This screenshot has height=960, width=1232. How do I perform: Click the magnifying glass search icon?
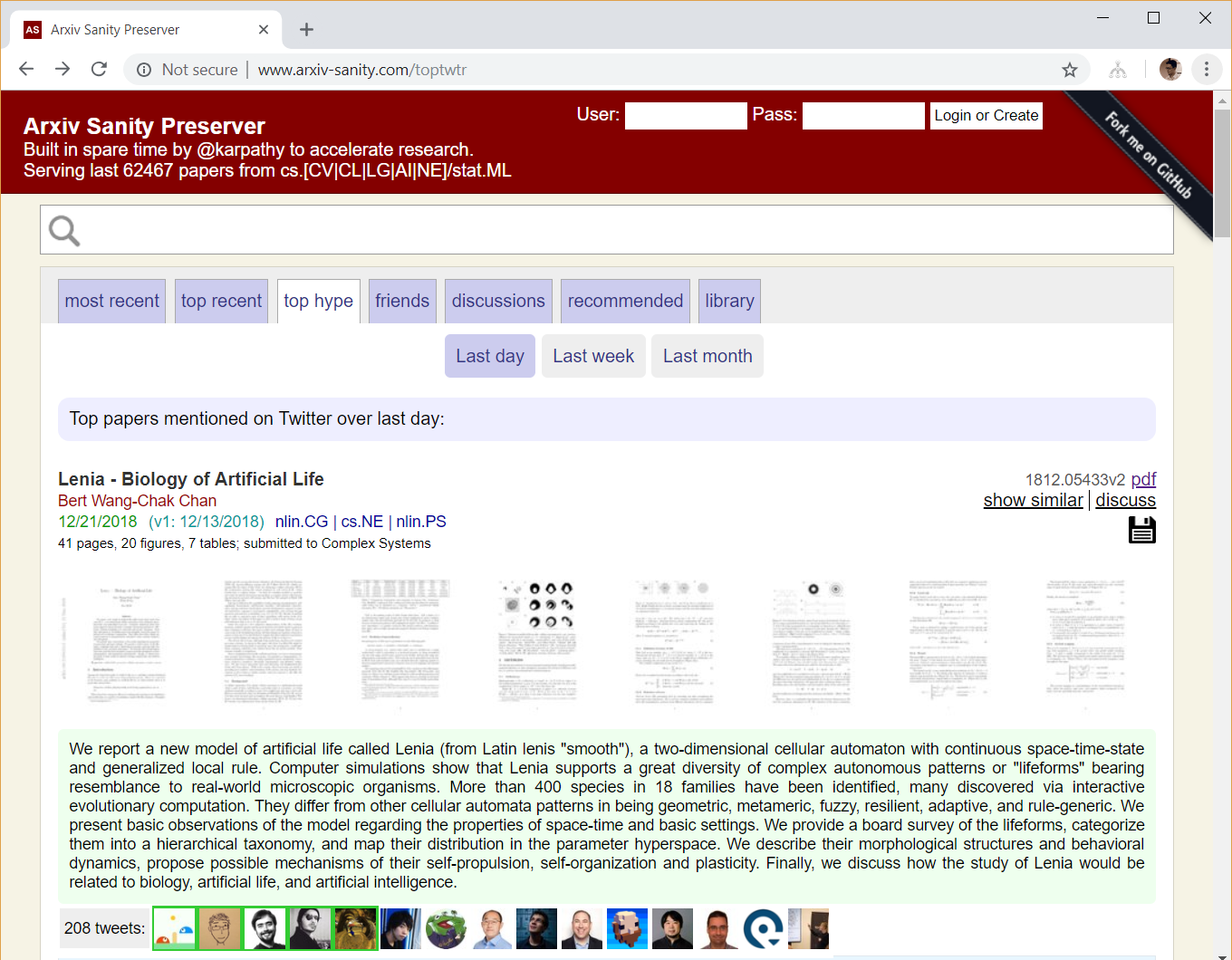pos(64,231)
